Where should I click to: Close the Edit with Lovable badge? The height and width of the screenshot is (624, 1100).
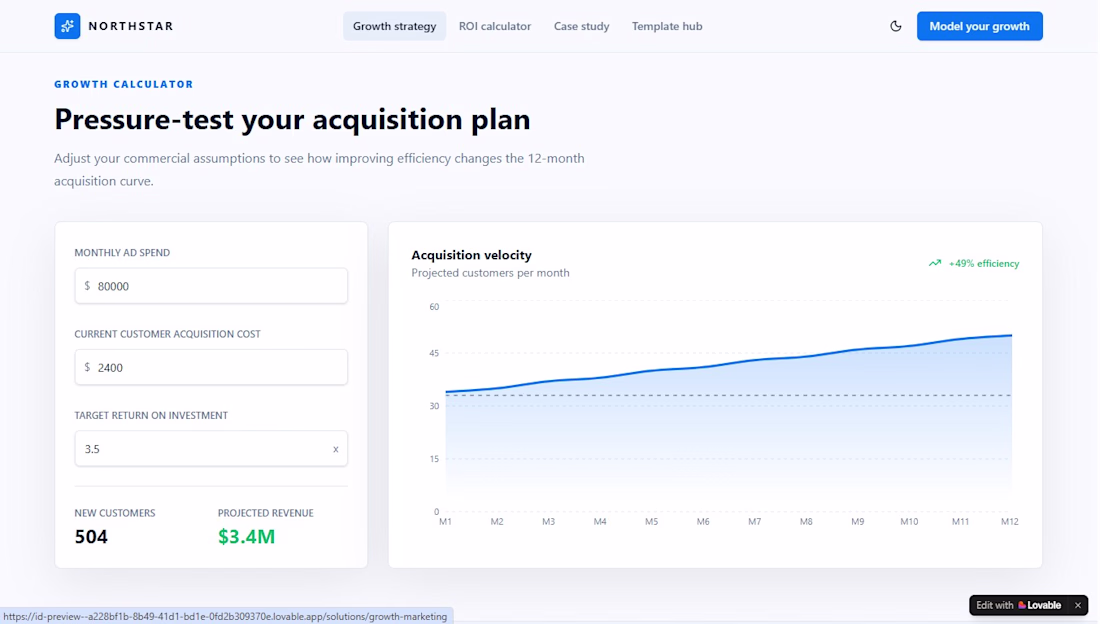[1078, 605]
